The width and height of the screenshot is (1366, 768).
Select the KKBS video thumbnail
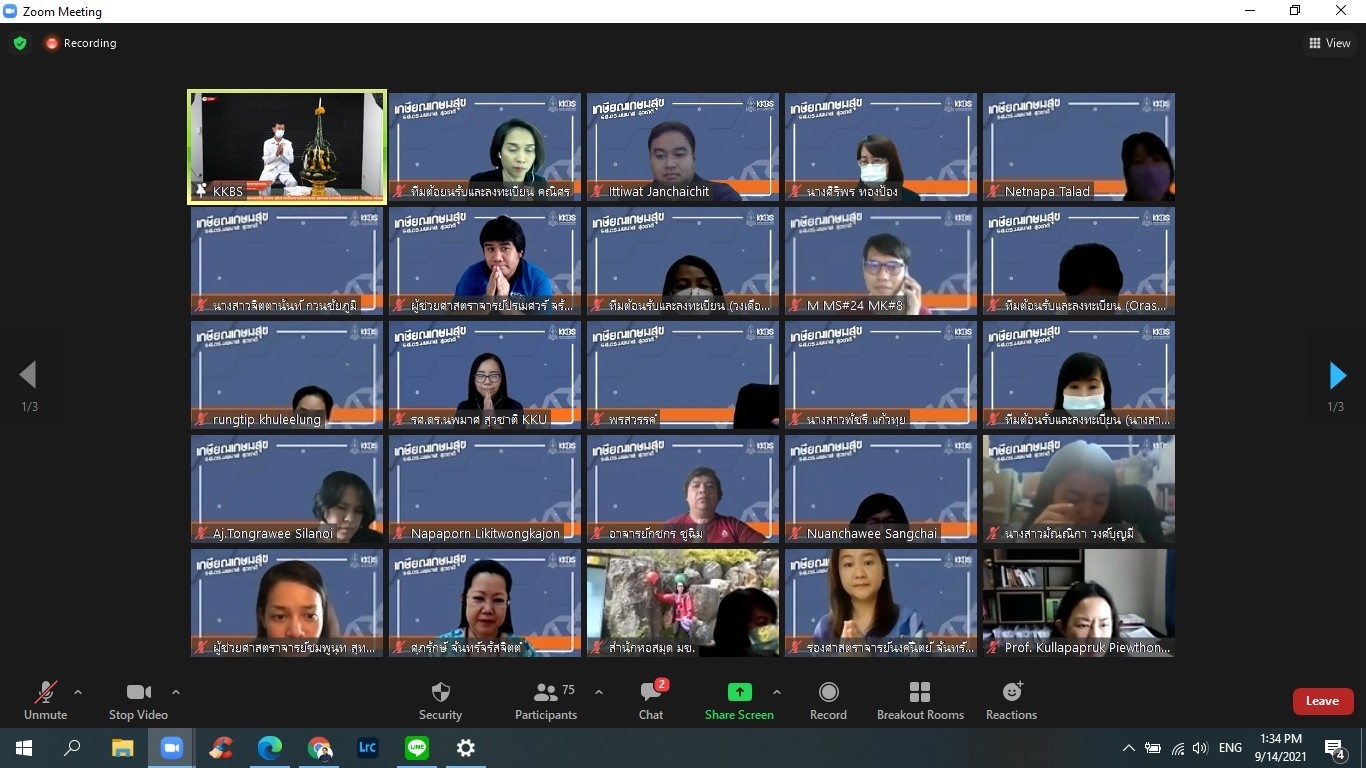(287, 147)
